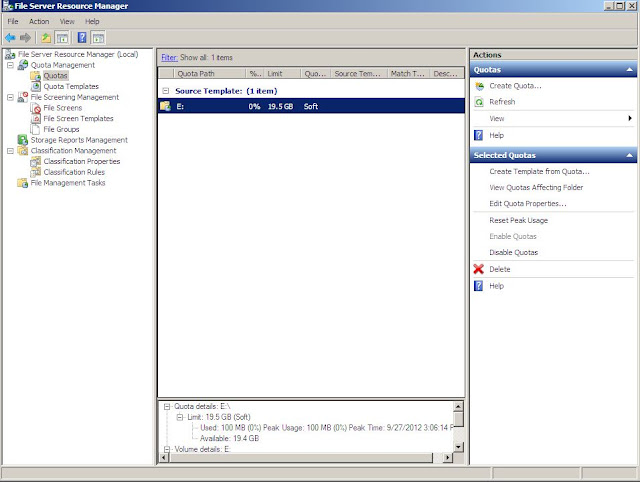The height and width of the screenshot is (482, 640).
Task: Click details pane scroll down arrow
Action: 458,447
